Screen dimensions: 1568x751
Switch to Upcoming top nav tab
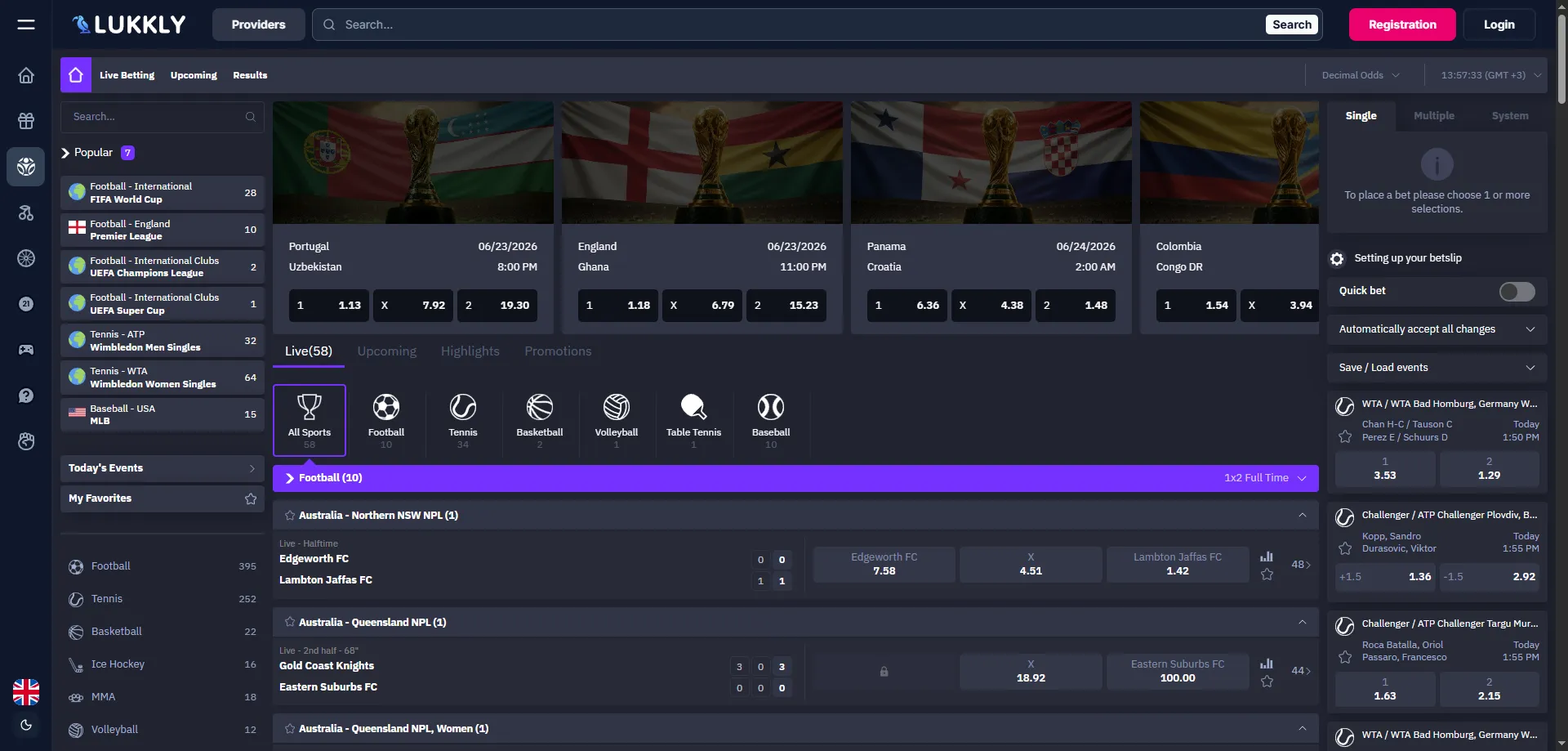194,75
